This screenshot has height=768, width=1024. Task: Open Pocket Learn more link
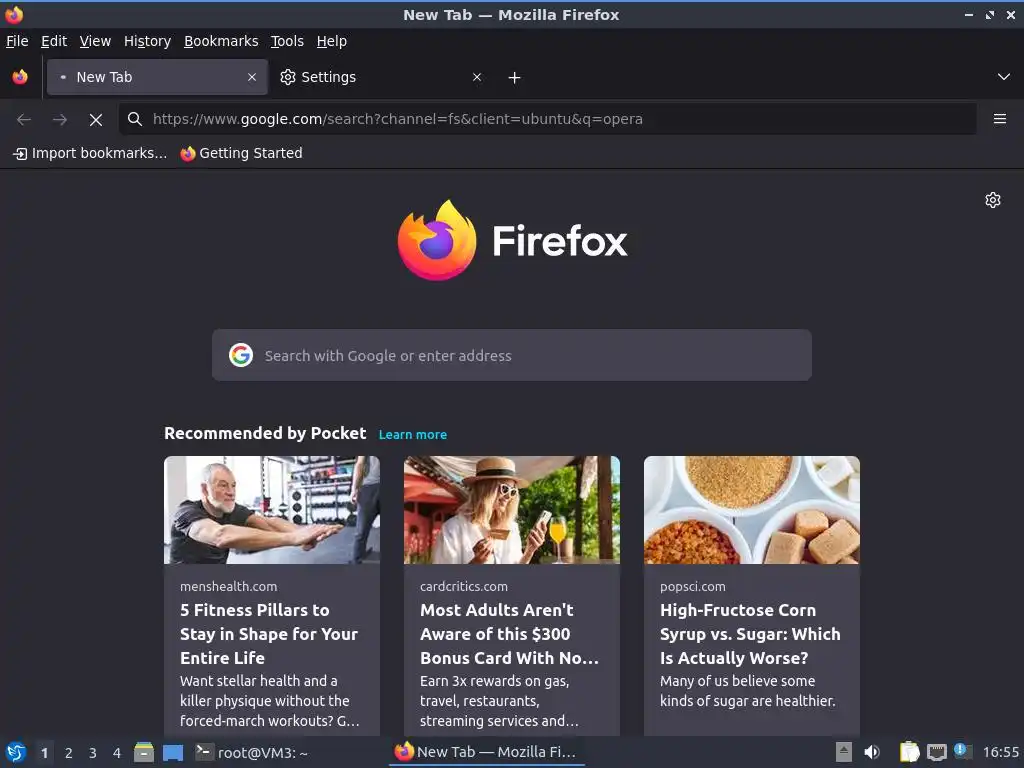(413, 435)
